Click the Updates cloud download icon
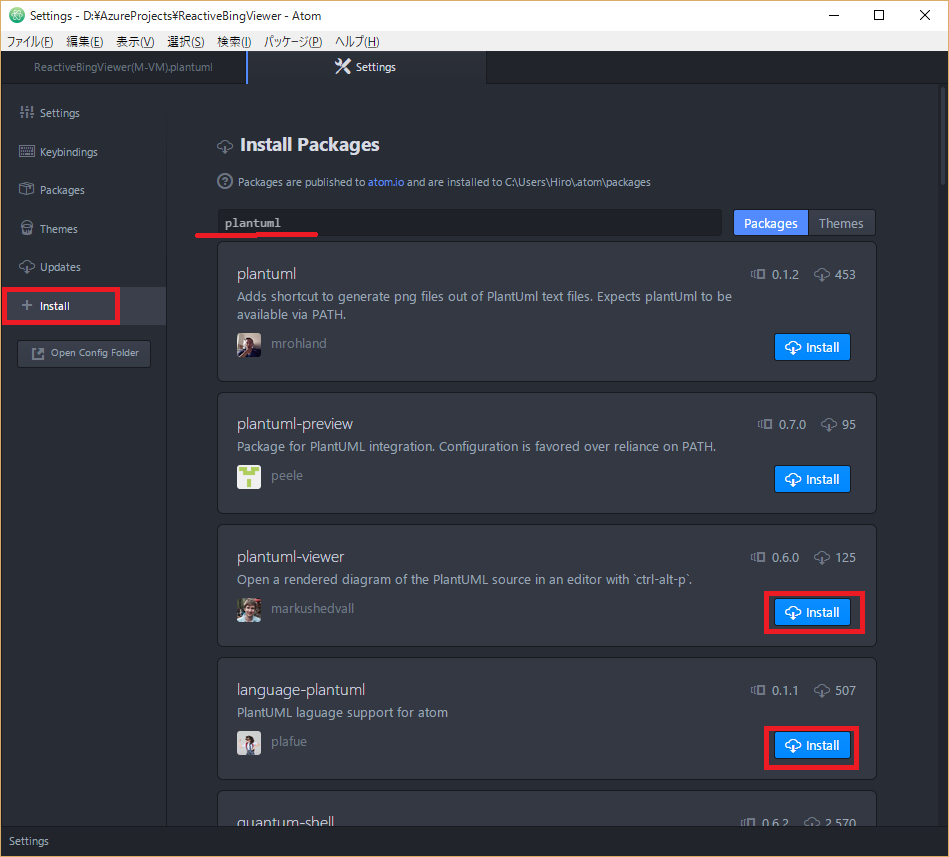 tap(27, 266)
